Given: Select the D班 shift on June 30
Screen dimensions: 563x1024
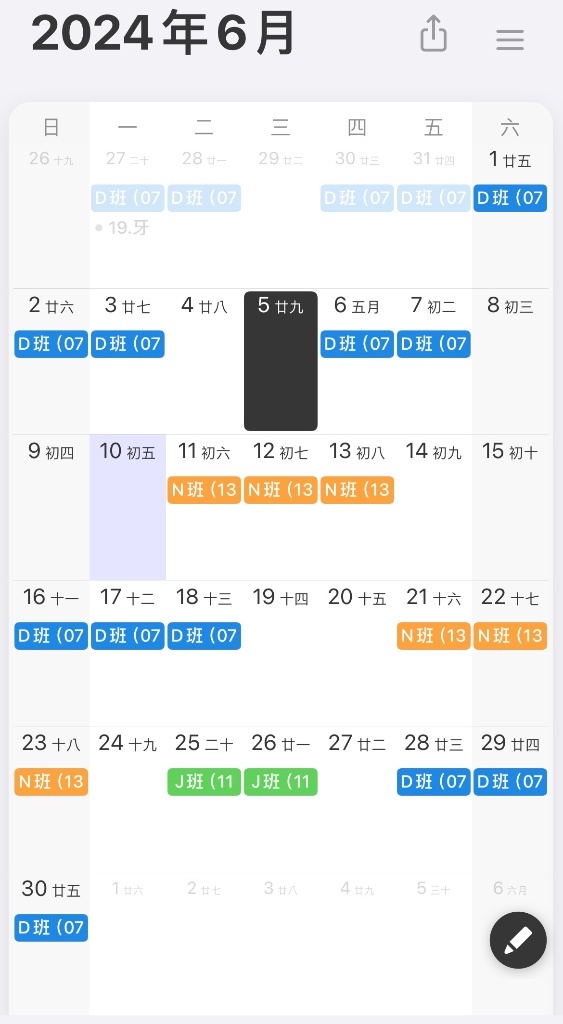Looking at the screenshot, I should pos(52,928).
